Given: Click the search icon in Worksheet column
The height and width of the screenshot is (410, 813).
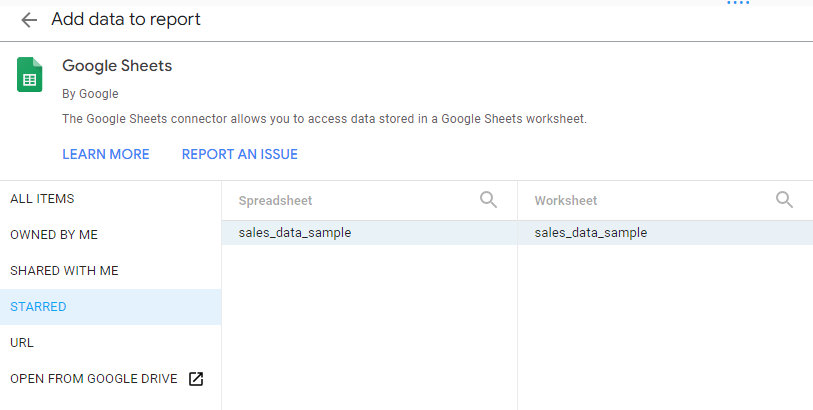Looking at the screenshot, I should [x=784, y=200].
